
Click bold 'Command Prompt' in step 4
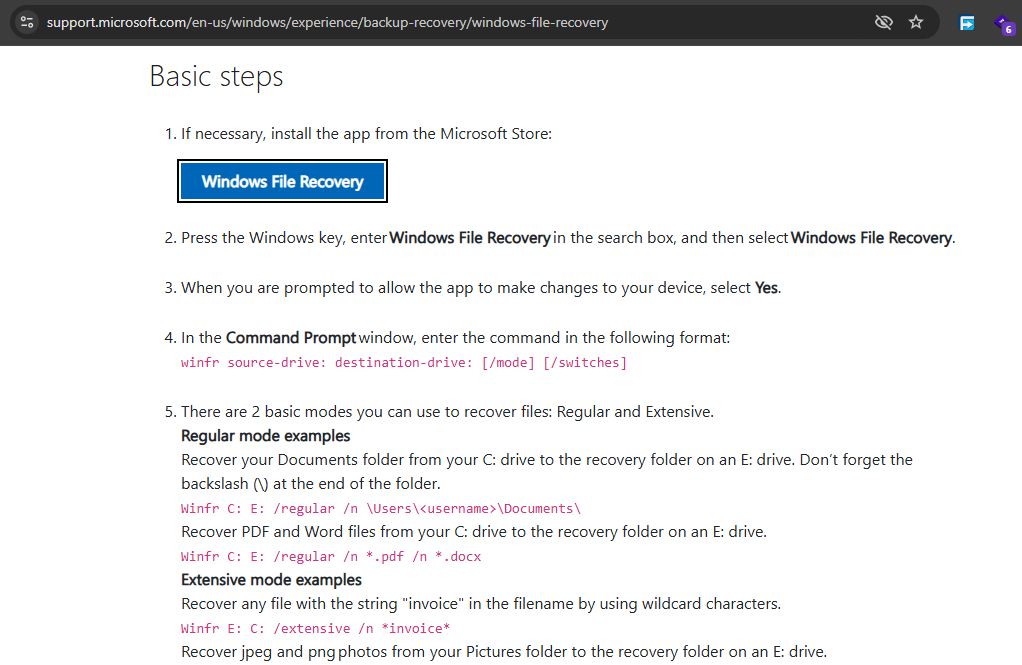coord(291,338)
